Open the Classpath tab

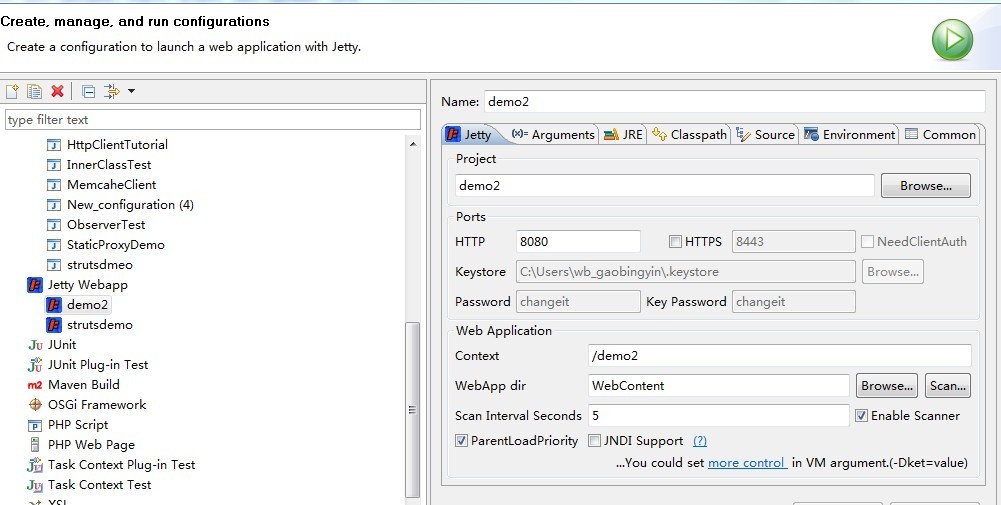(x=690, y=135)
